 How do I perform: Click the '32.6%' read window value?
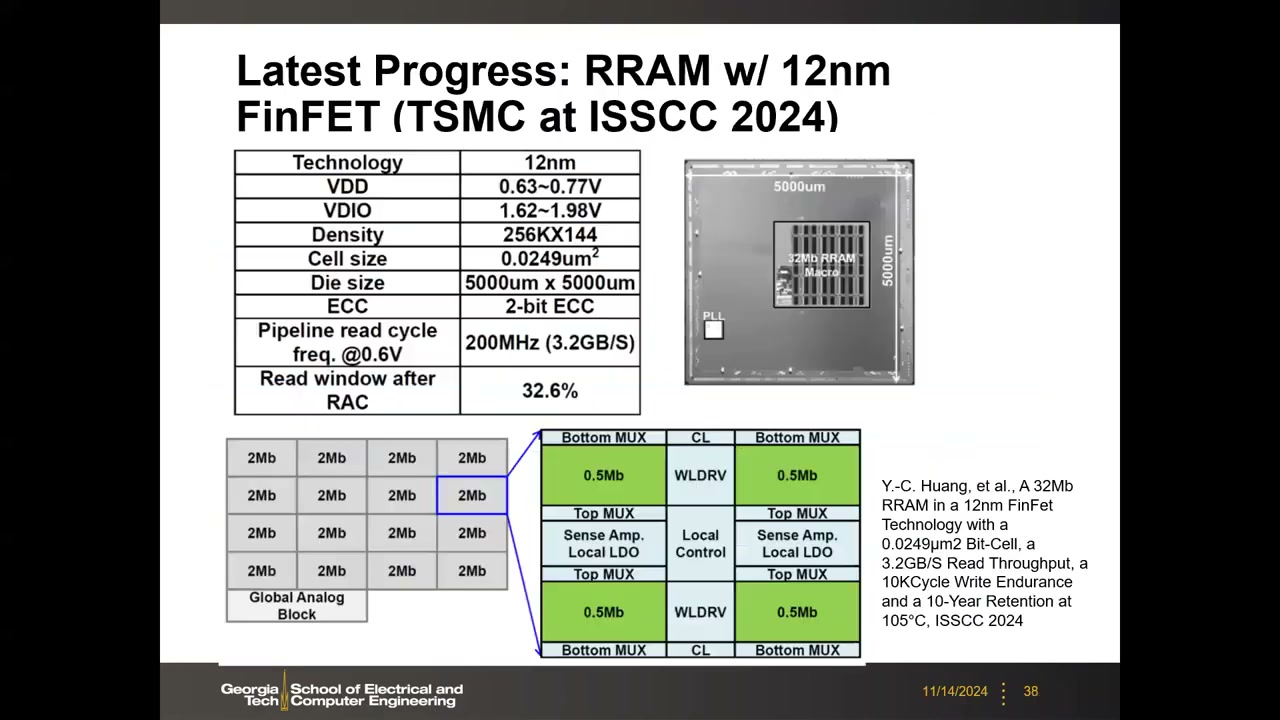coord(550,391)
